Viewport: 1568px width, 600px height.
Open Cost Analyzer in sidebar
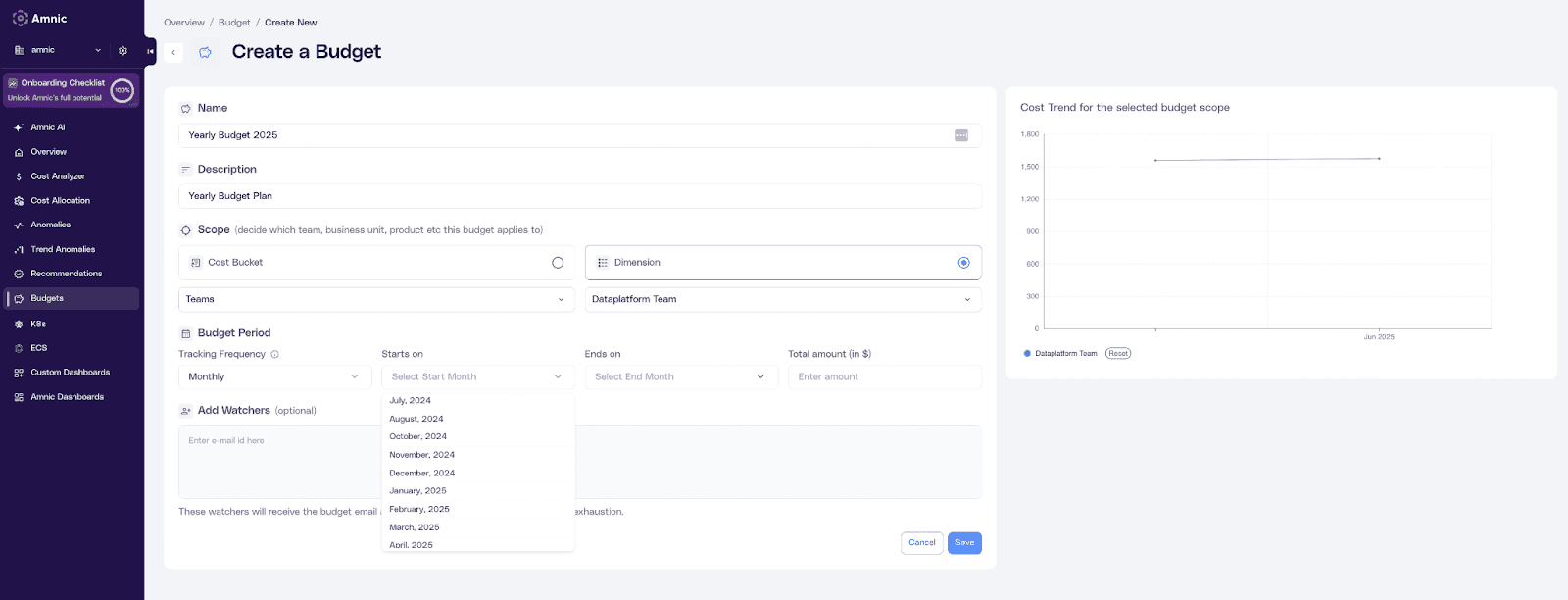coord(58,176)
